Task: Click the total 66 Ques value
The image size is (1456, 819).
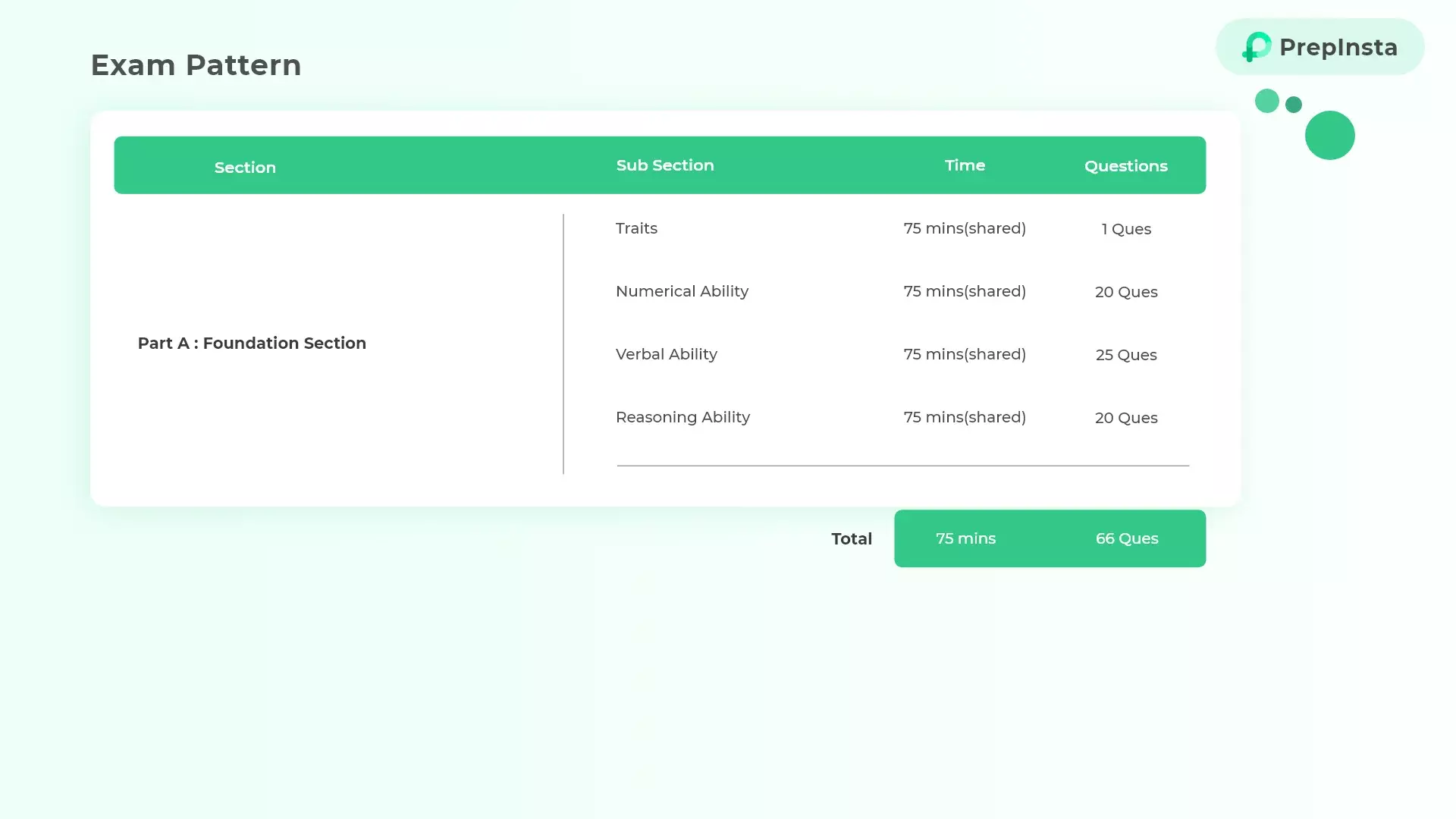Action: (x=1127, y=538)
